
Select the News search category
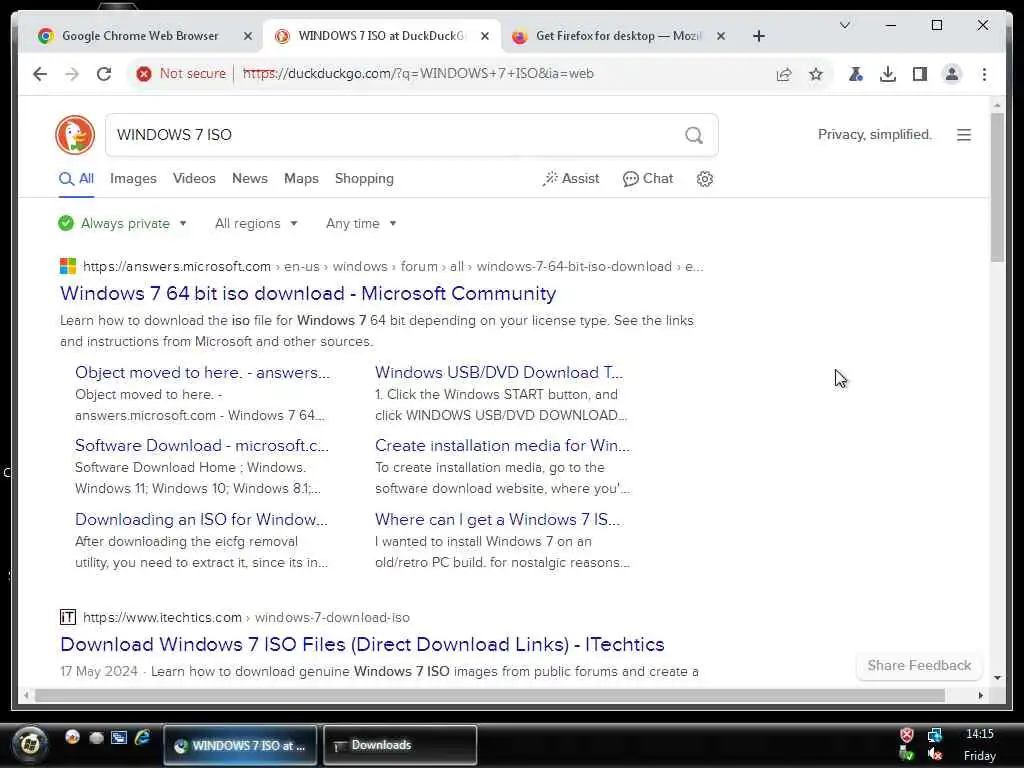tap(249, 179)
